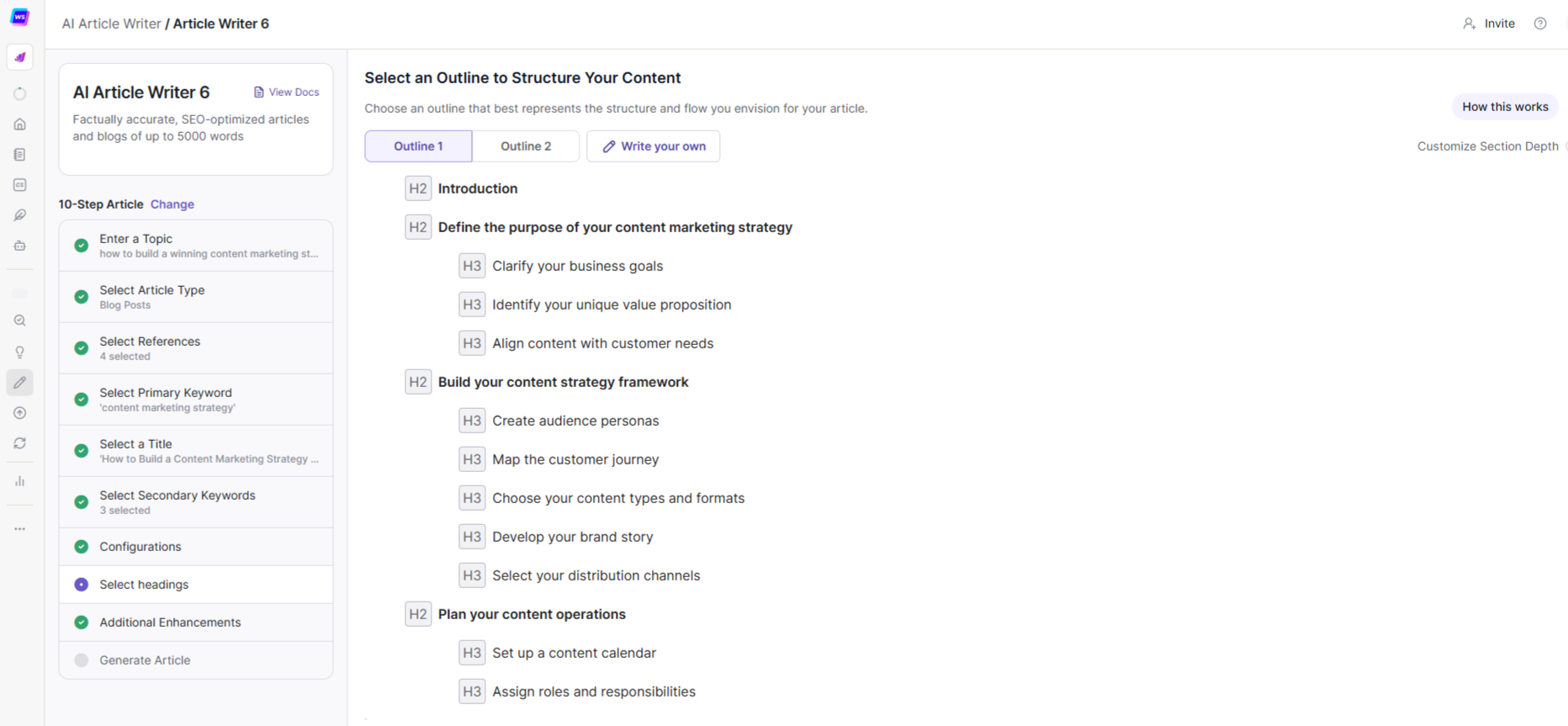Go to the Generate Article step
1568x726 pixels.
196,660
